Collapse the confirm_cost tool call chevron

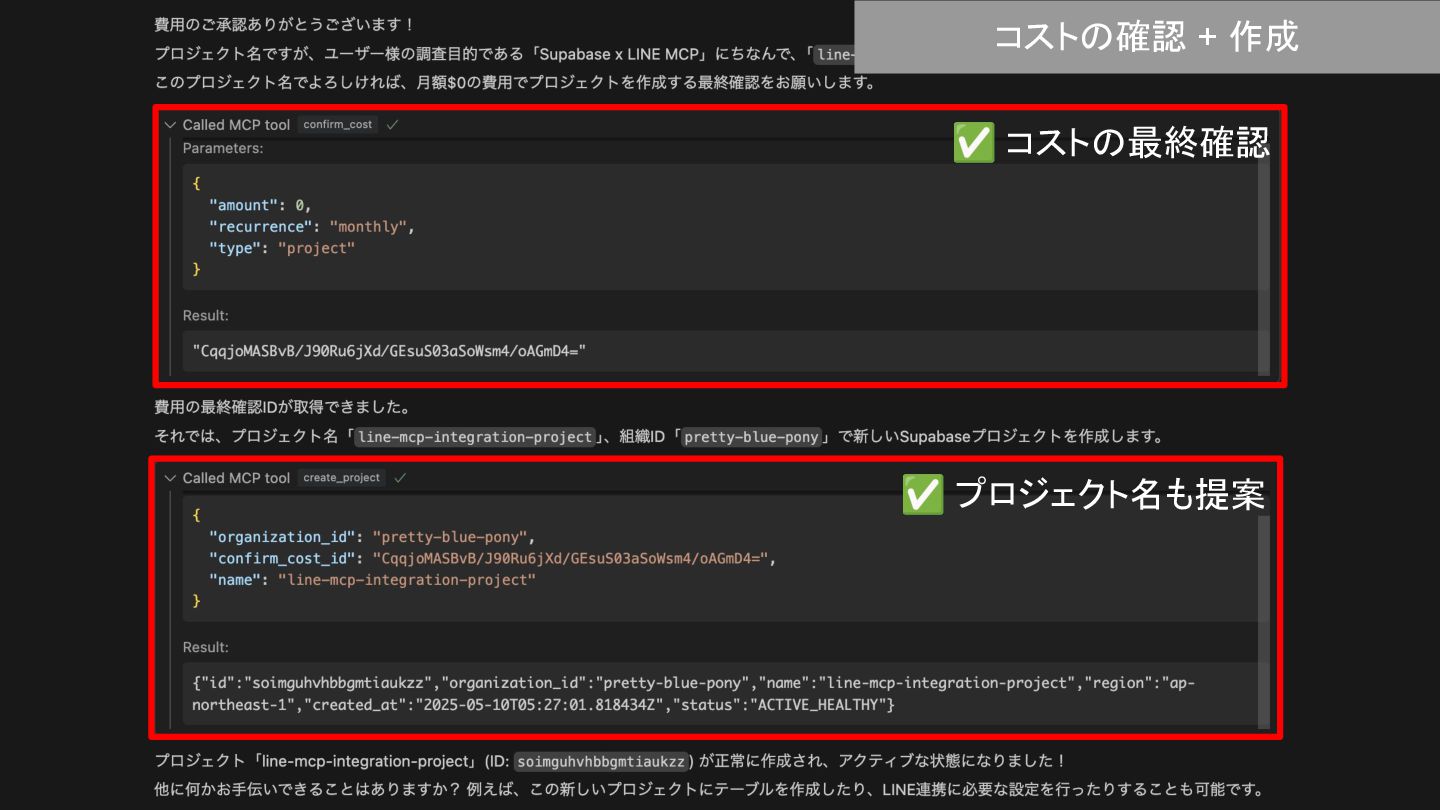point(170,125)
